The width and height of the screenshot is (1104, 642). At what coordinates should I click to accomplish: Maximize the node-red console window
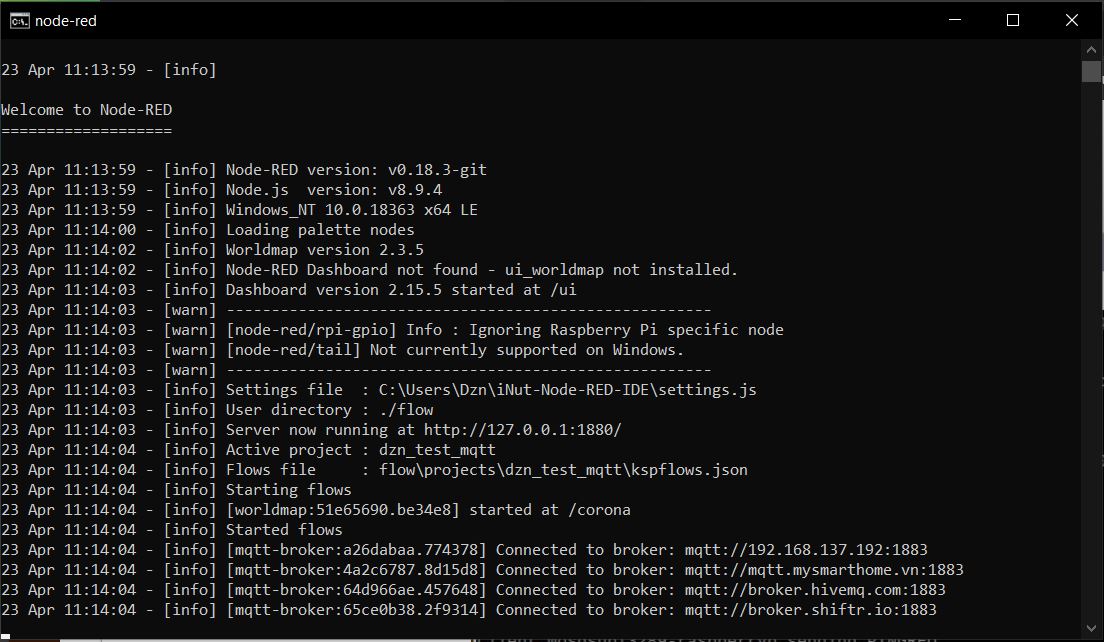click(x=1013, y=20)
